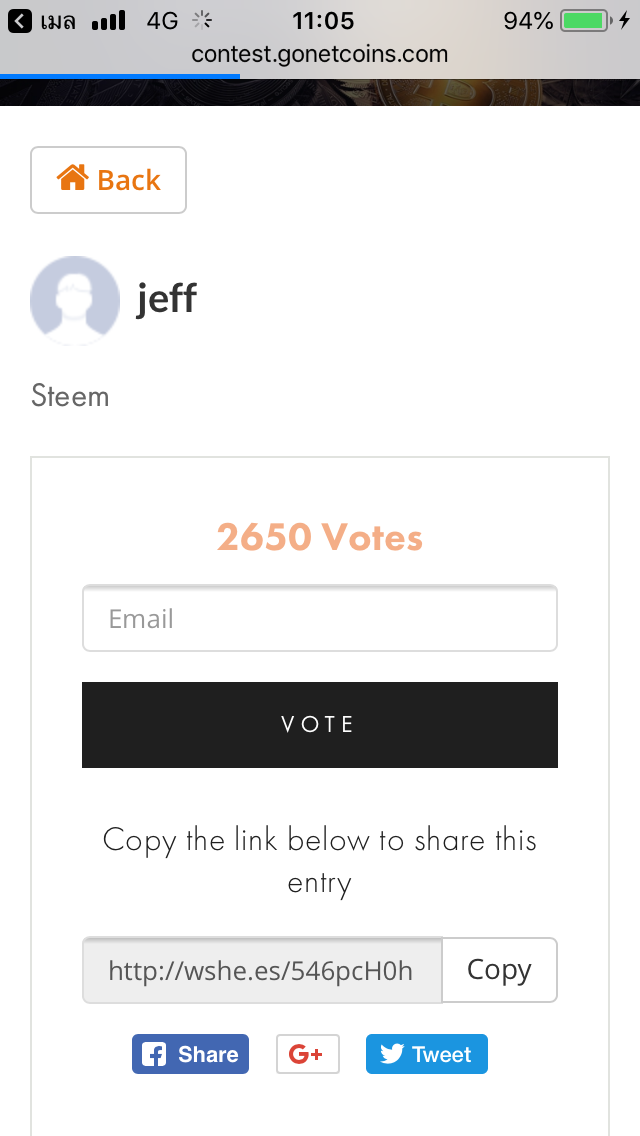
Task: Click the username jeff
Action: pos(166,298)
